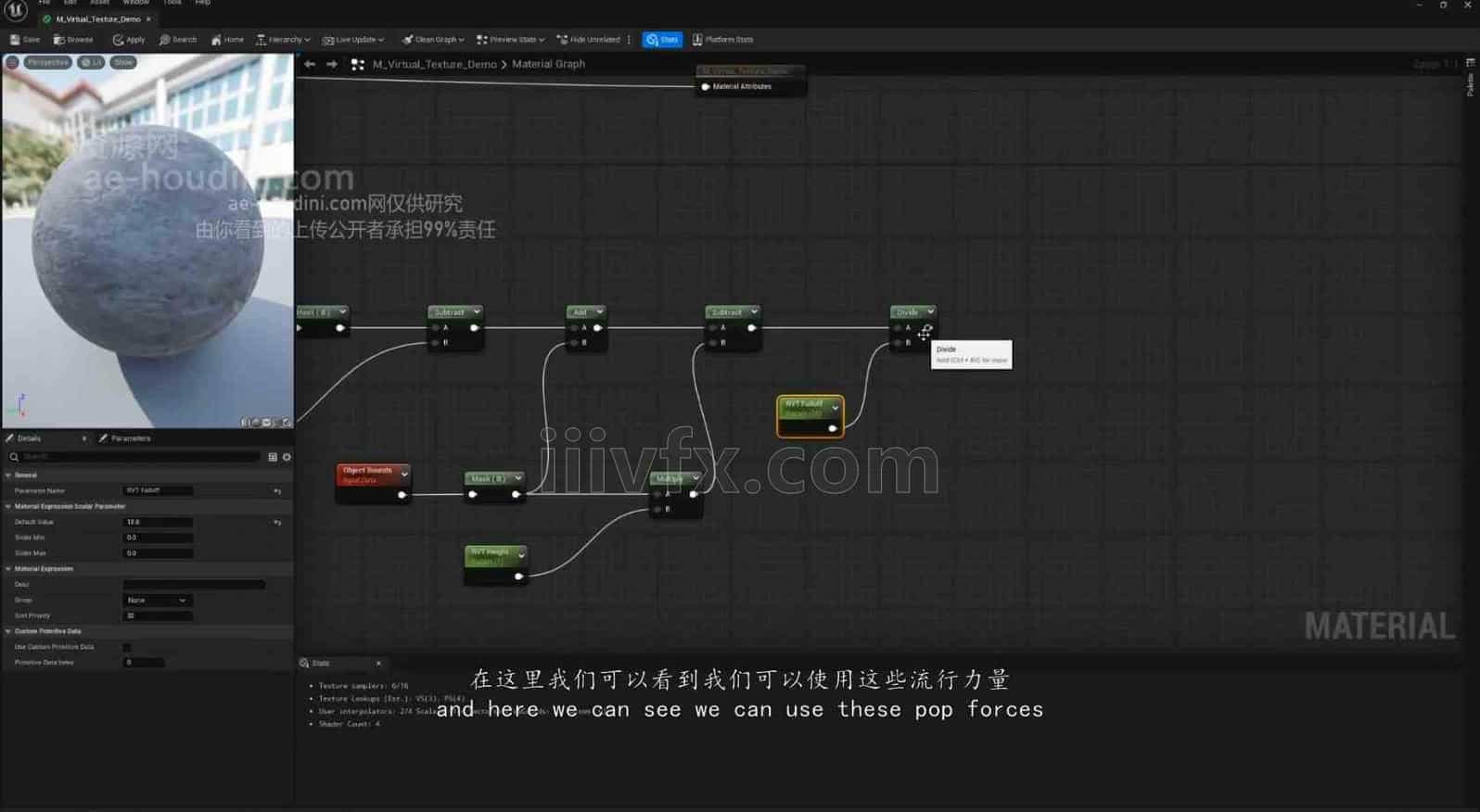Navigate forward in the graph history
The height and width of the screenshot is (812, 1480).
[x=331, y=64]
